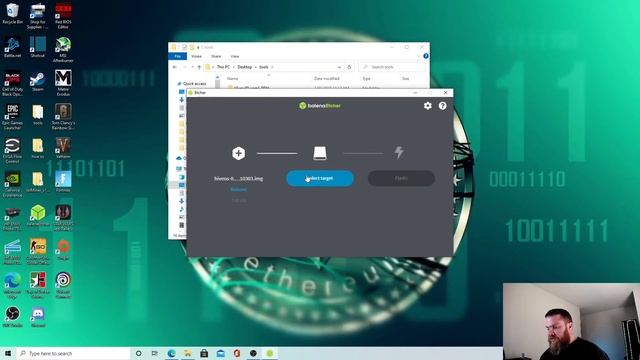Open Valheim desktop shortcut
640x360 pixels.
tap(63, 148)
